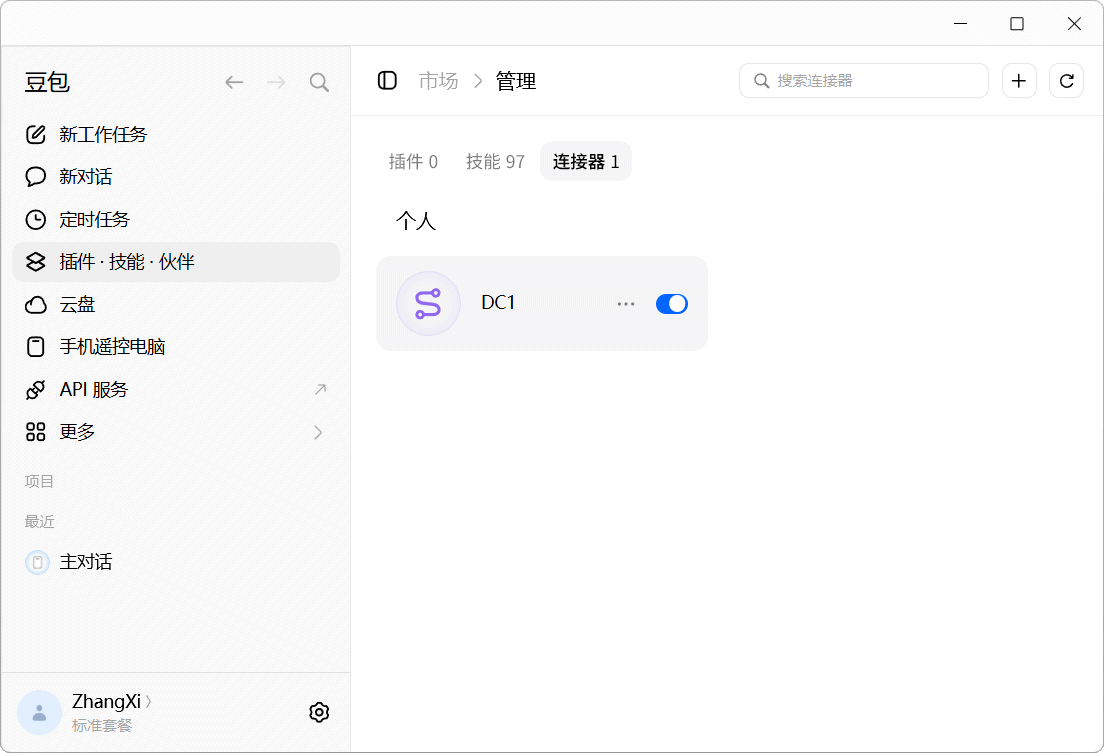Open API 服务 item
Viewport: 1104px width, 753px height.
[x=176, y=390]
